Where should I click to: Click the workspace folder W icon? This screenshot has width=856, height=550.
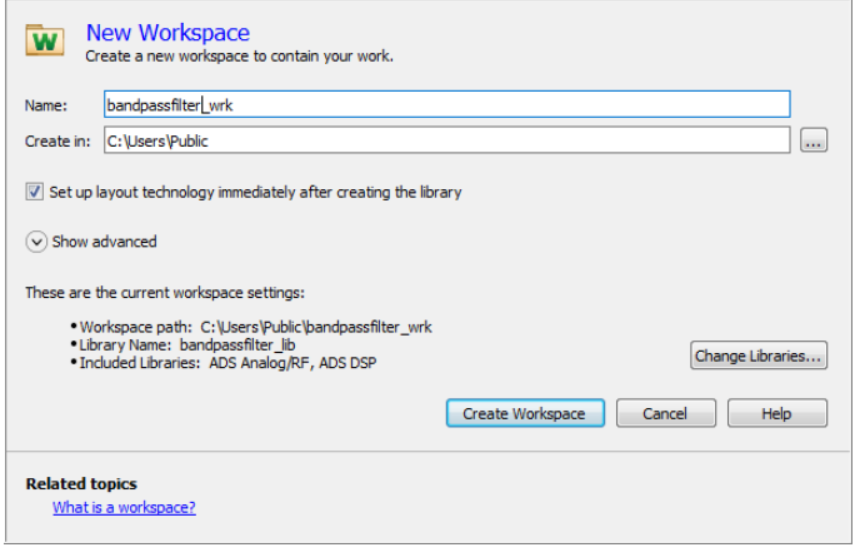click(x=45, y=40)
